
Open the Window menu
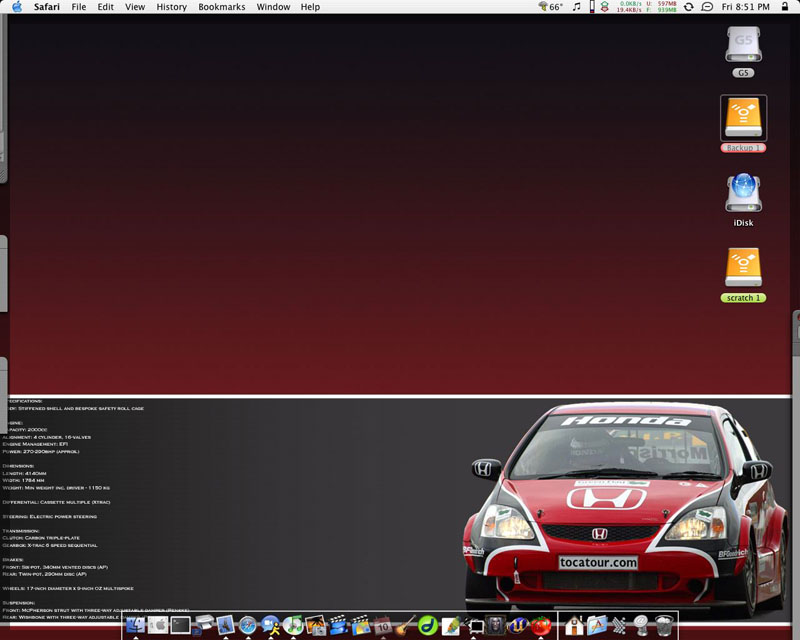(x=273, y=7)
